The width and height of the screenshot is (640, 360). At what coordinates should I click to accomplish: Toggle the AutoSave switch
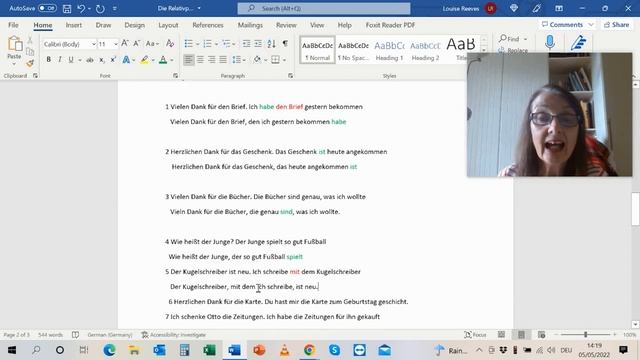pyautogui.click(x=47, y=8)
